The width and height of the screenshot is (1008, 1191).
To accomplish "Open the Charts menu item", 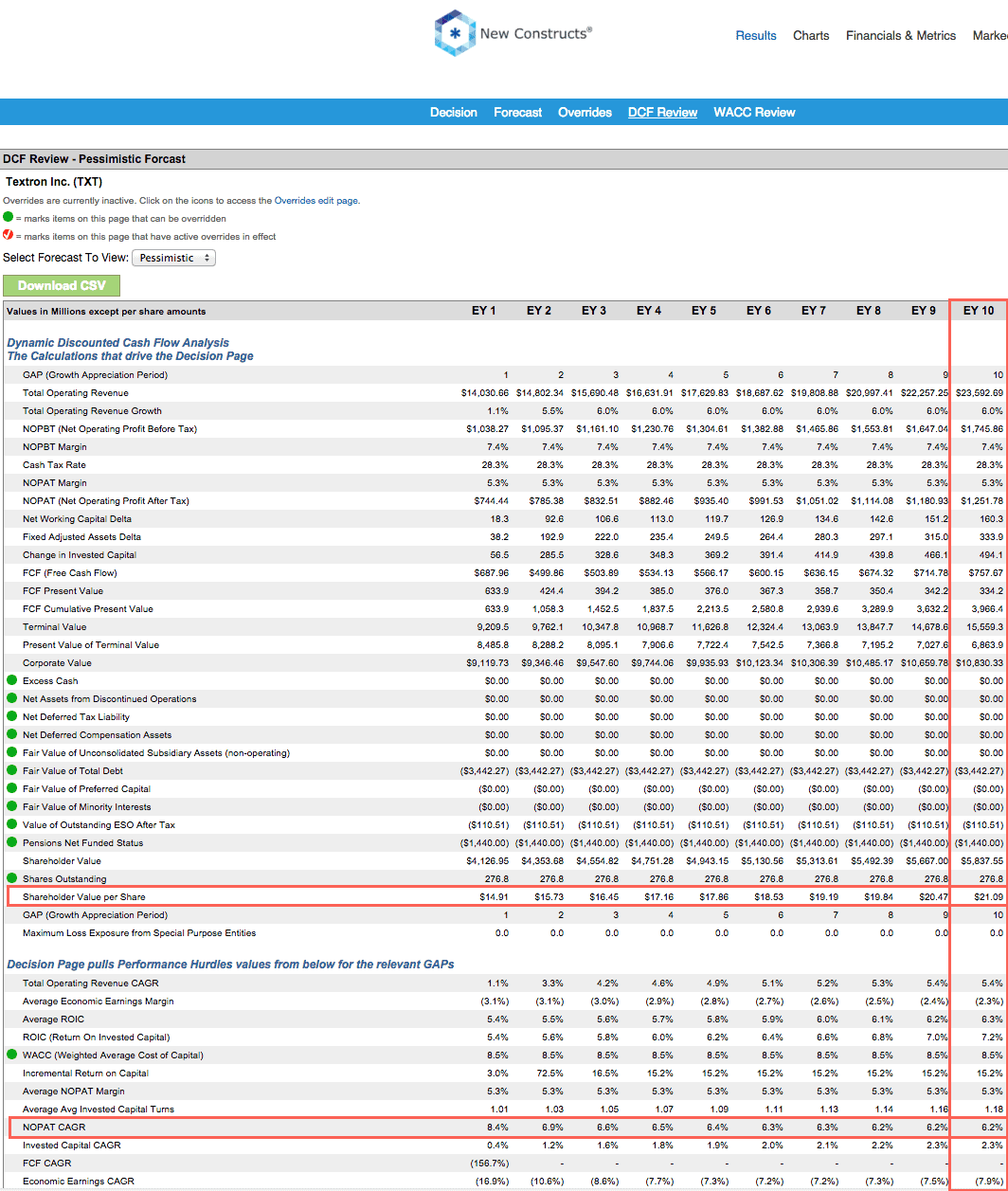I will (811, 35).
